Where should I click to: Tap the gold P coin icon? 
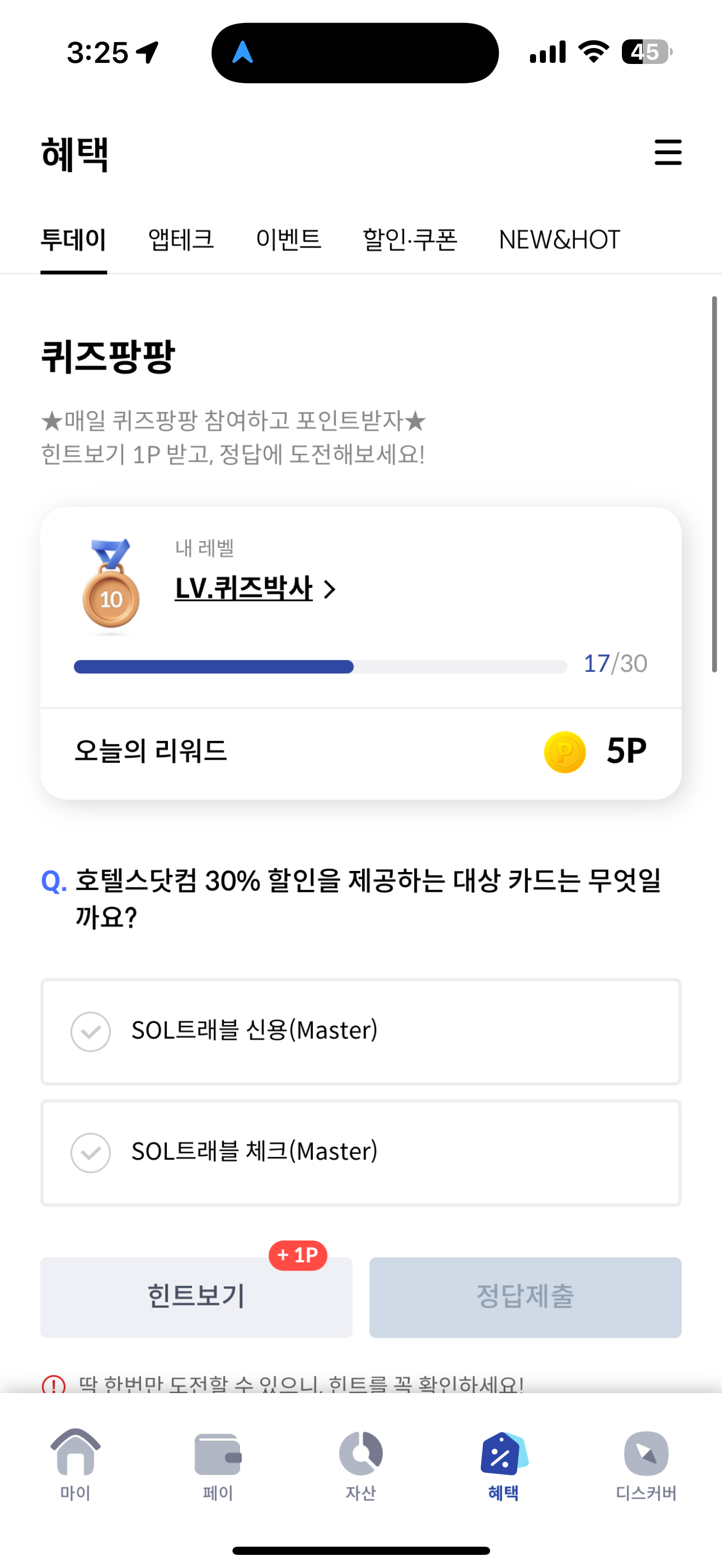[564, 752]
